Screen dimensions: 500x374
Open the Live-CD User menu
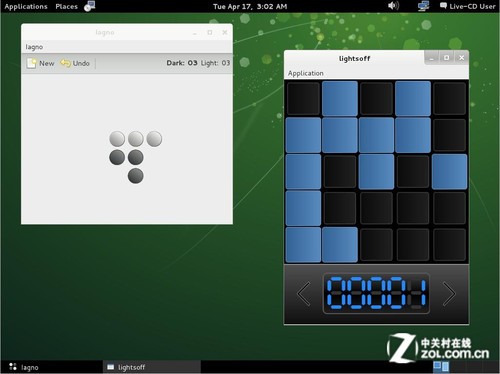click(468, 6)
